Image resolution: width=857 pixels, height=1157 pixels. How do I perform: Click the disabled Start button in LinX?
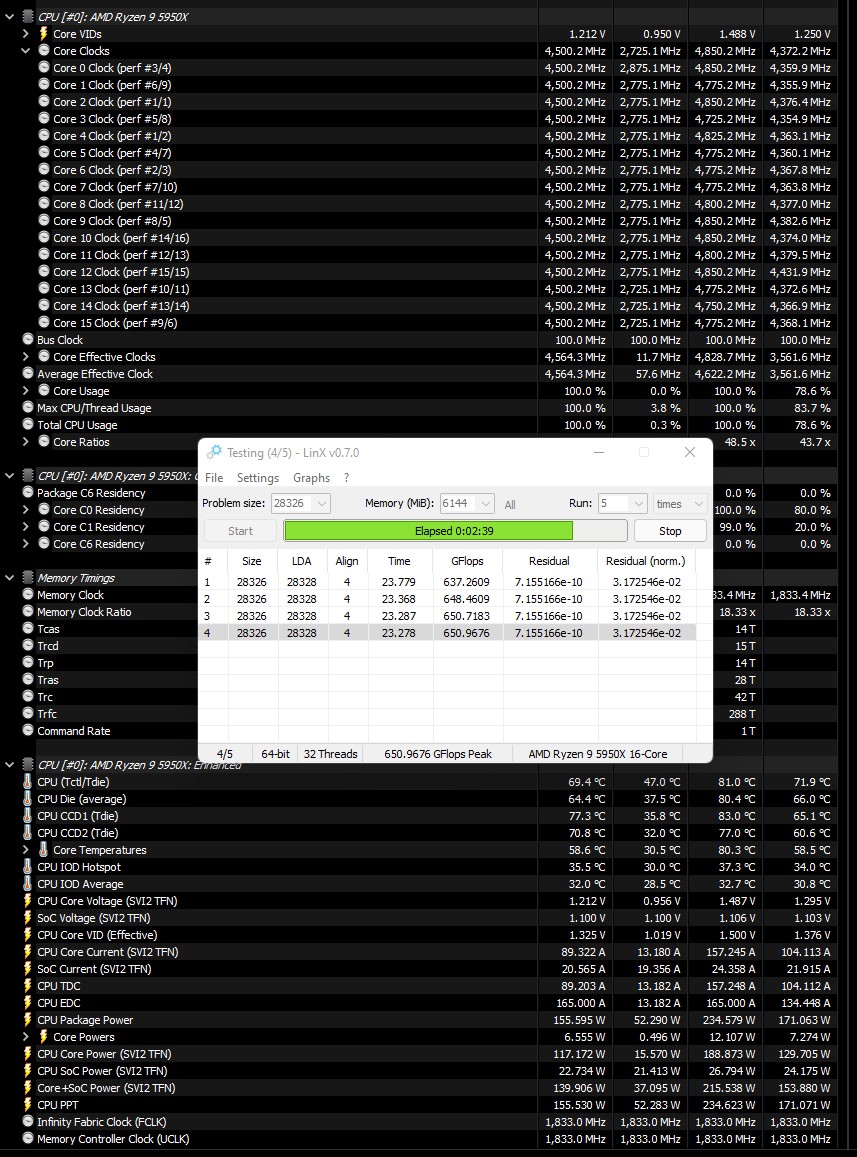pyautogui.click(x=240, y=531)
